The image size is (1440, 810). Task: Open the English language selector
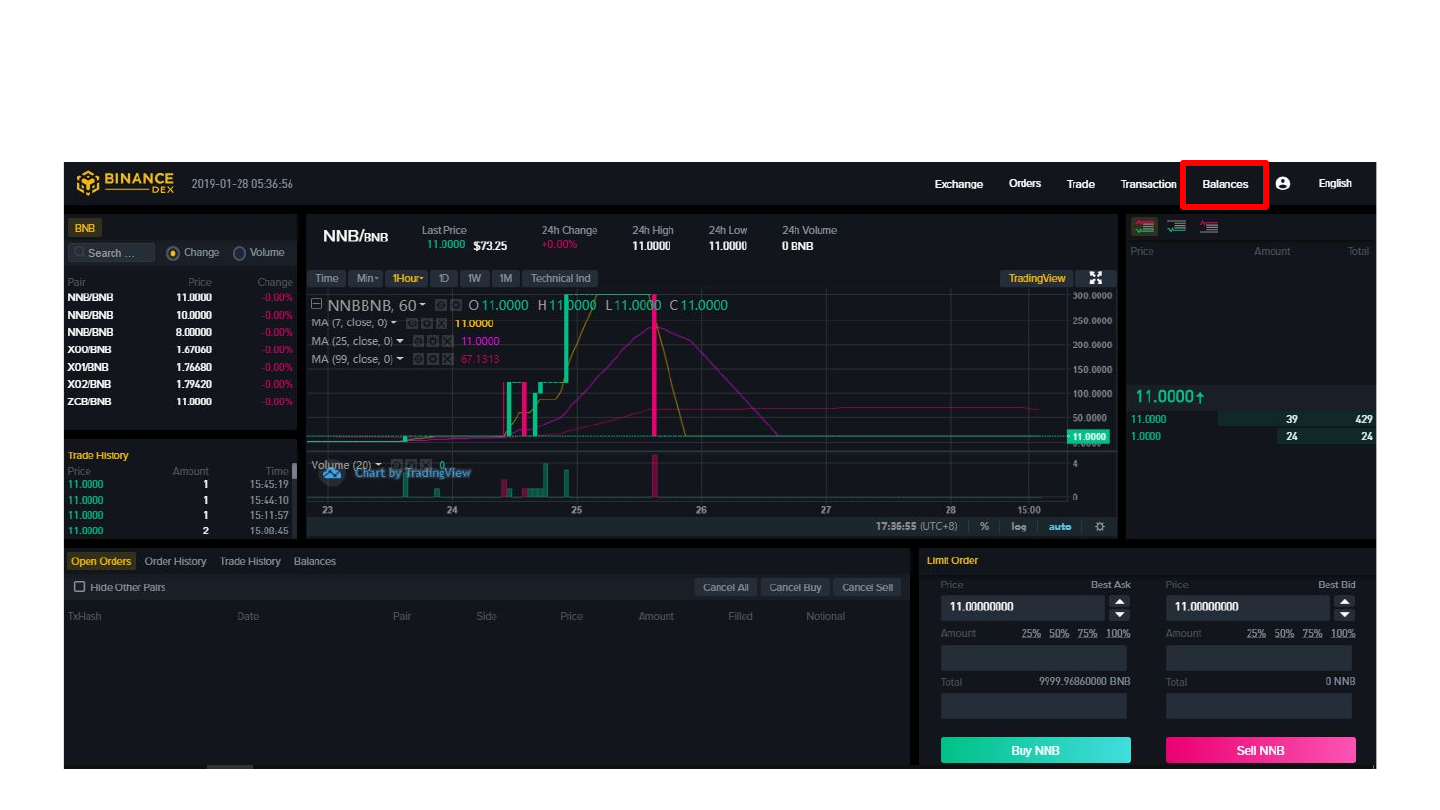click(1335, 183)
